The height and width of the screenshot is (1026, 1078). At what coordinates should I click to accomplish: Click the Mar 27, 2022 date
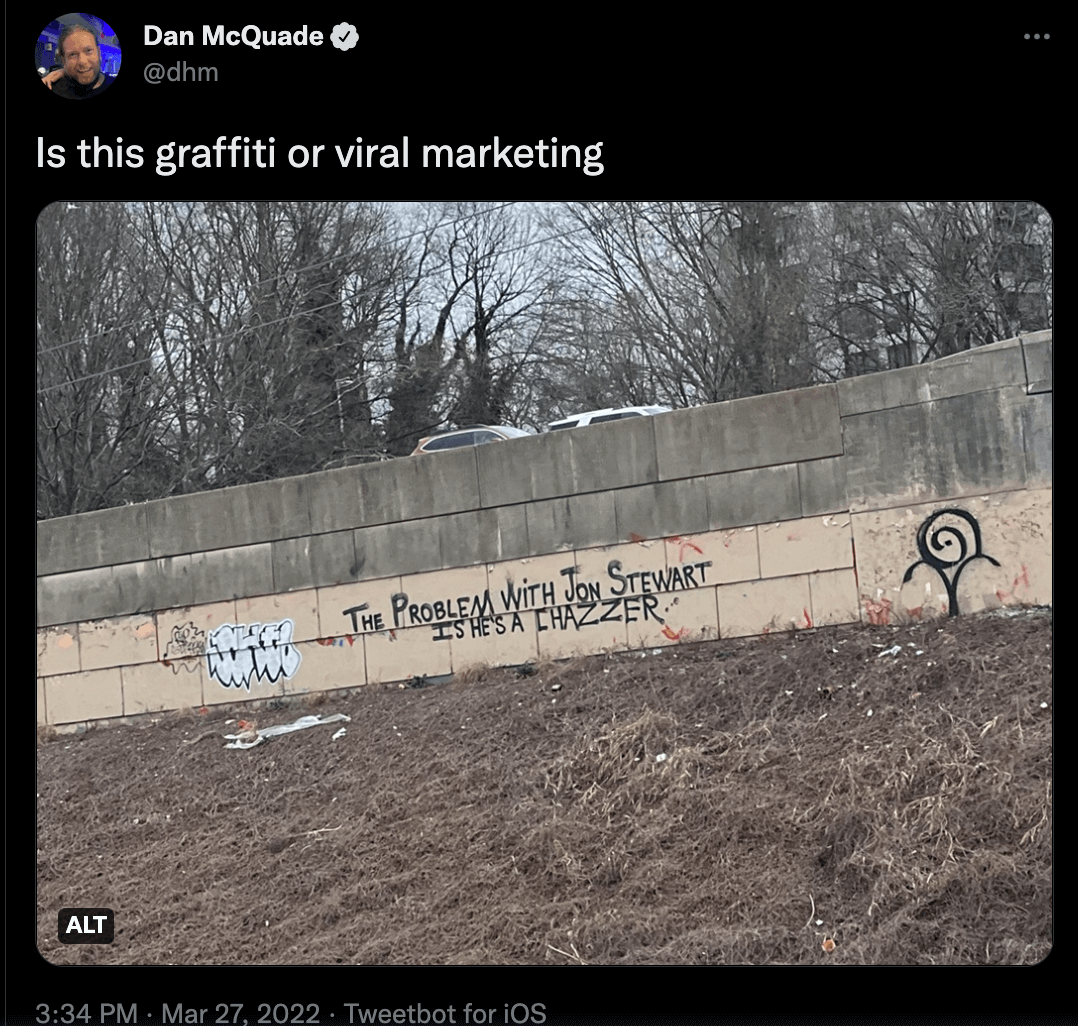pos(240,1012)
